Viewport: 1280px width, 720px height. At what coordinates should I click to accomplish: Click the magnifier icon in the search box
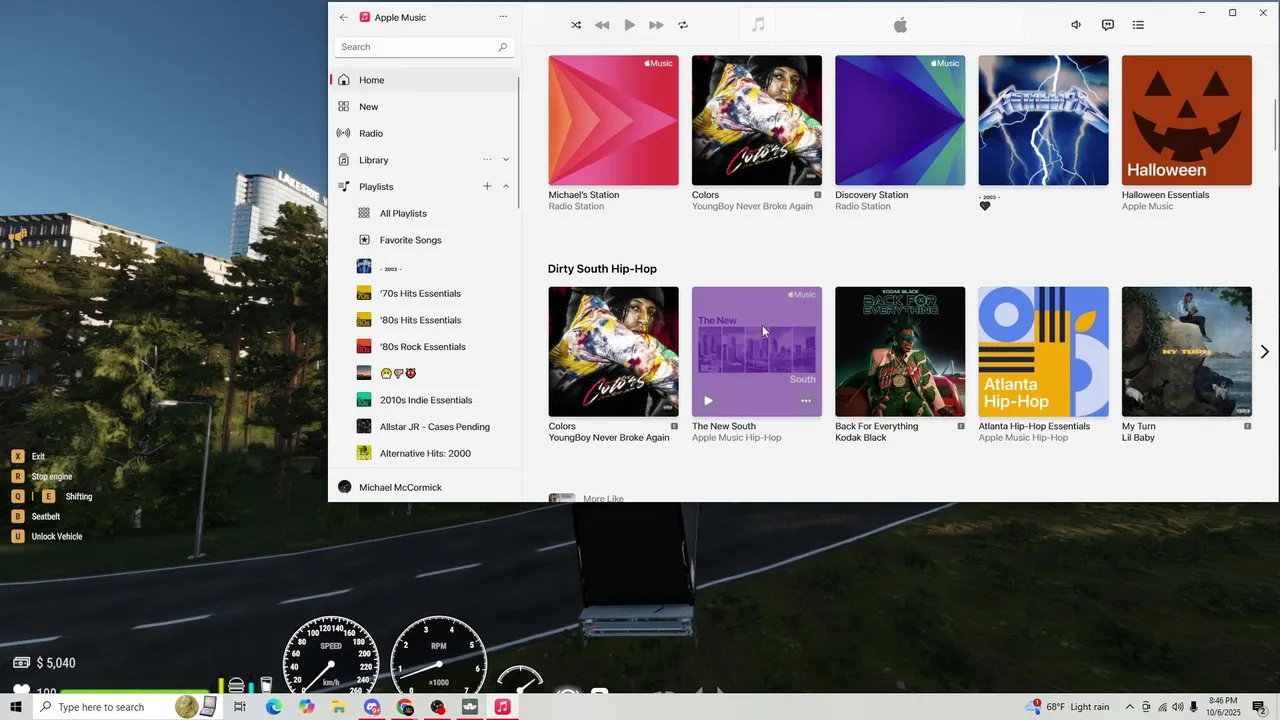(x=502, y=47)
